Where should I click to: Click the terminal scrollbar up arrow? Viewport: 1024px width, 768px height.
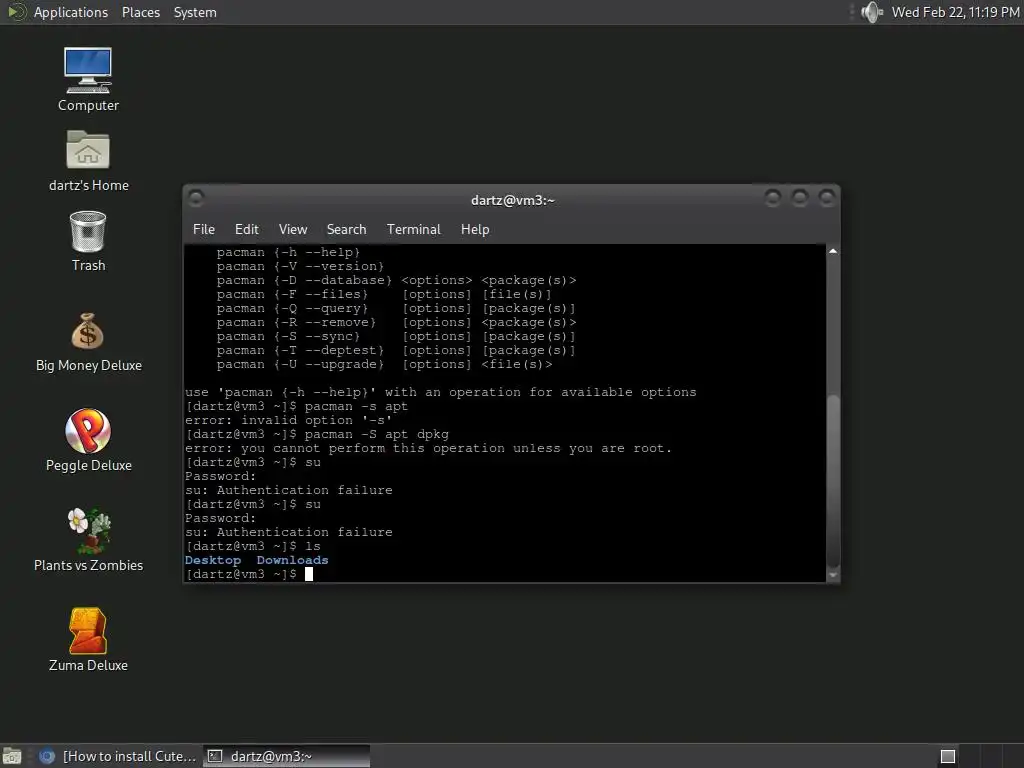tap(833, 251)
